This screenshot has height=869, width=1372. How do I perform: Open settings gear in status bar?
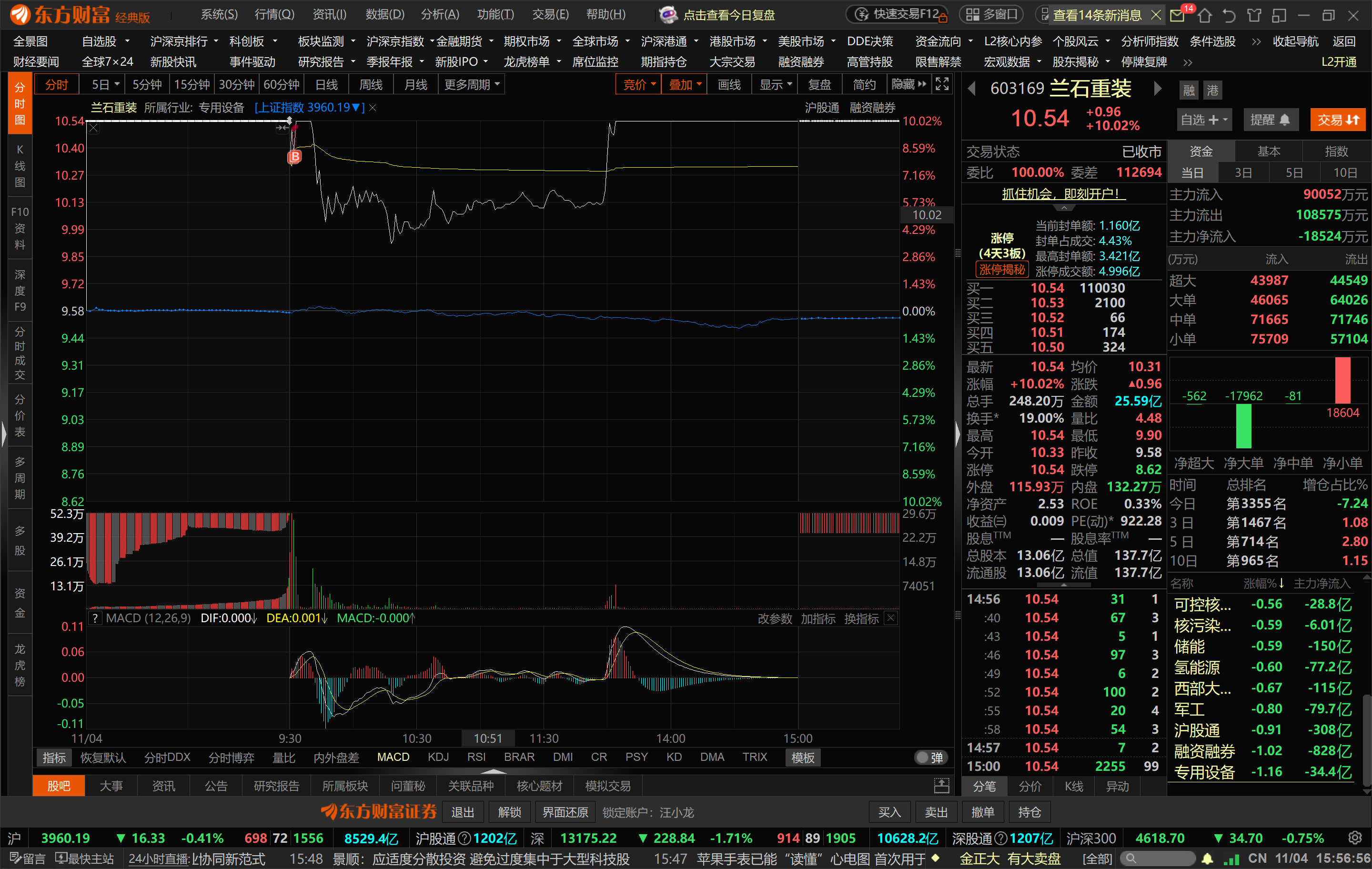[1355, 838]
